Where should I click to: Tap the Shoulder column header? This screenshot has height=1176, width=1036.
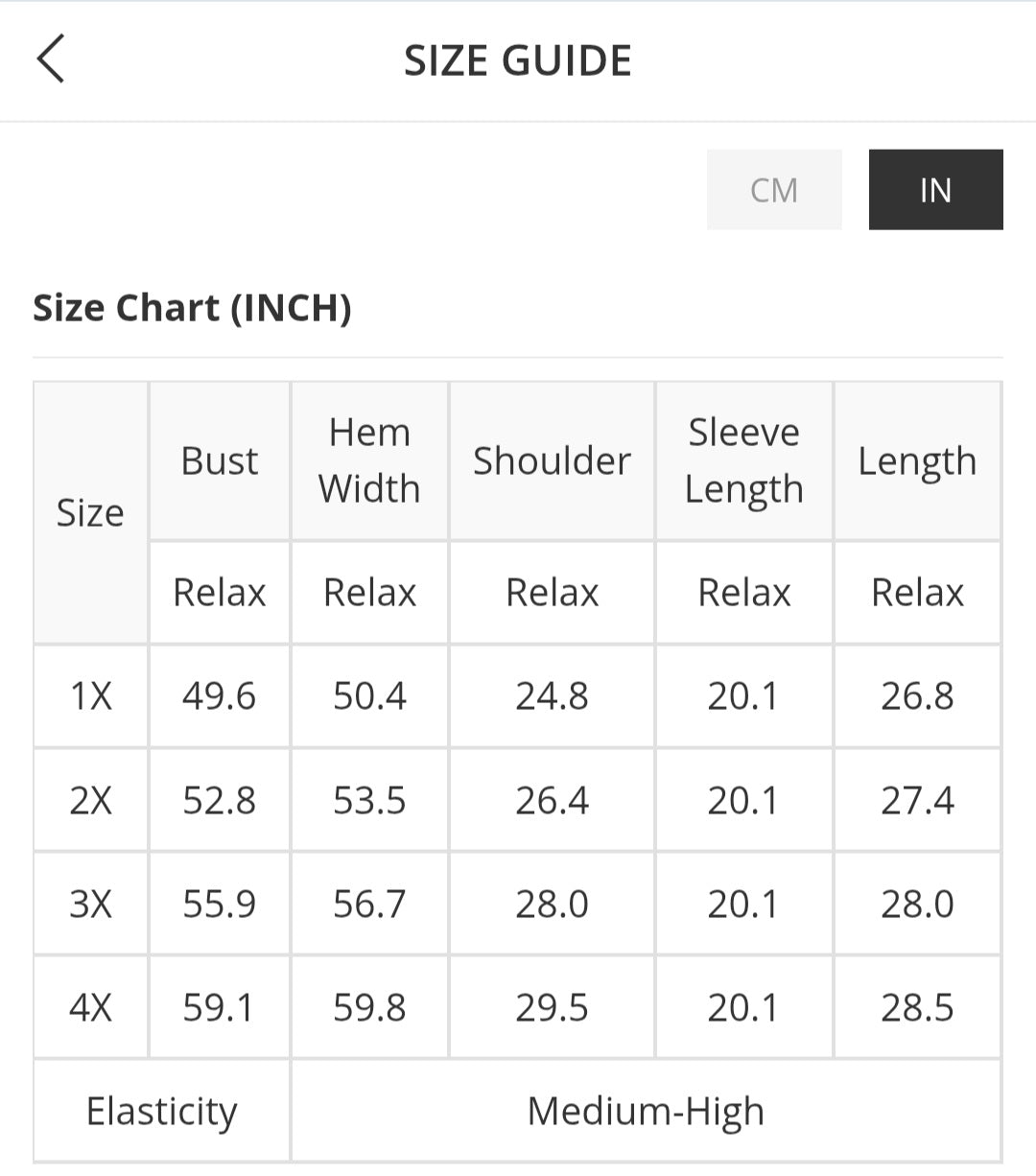pyautogui.click(x=552, y=461)
